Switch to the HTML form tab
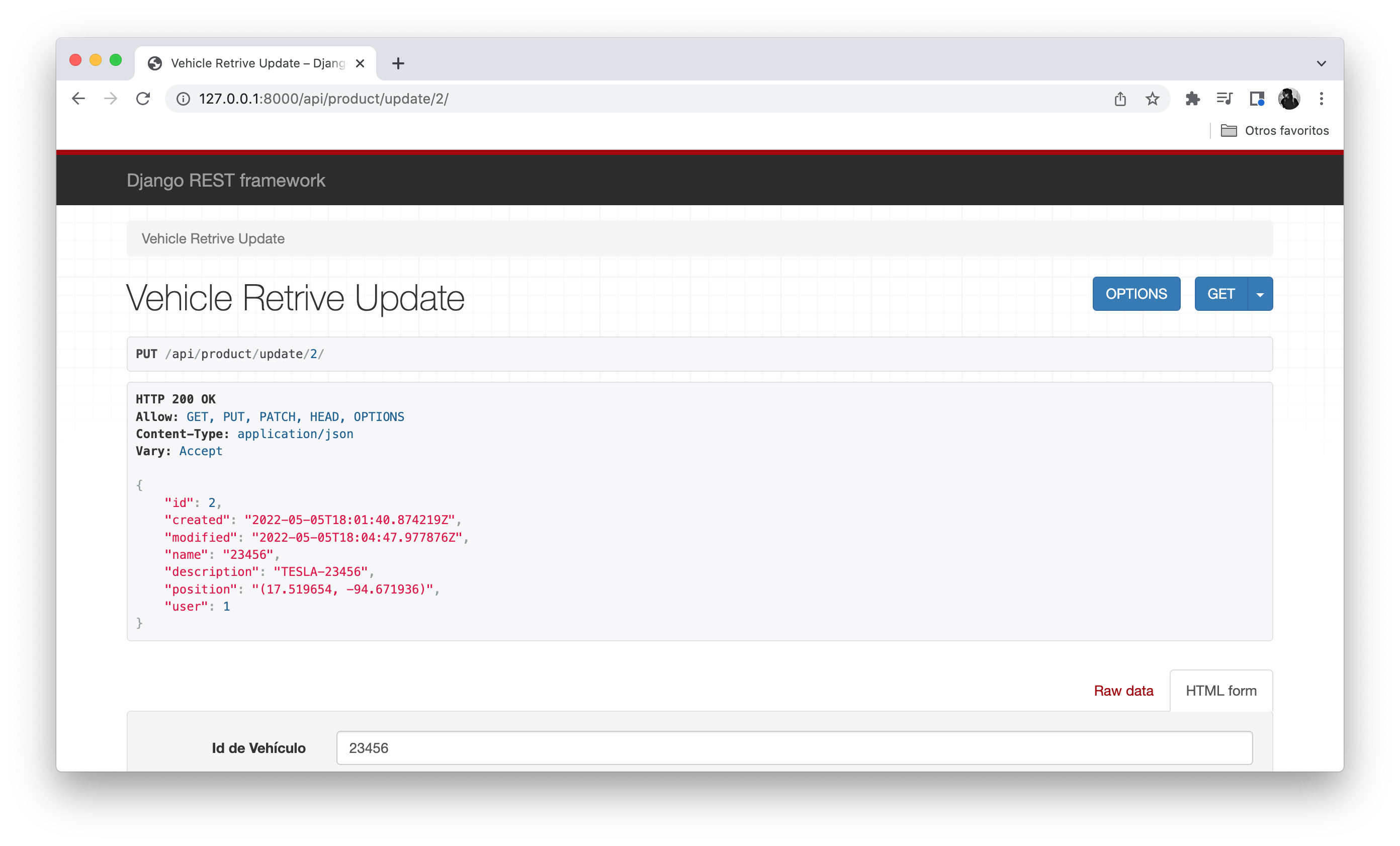Viewport: 1400px width, 846px height. (1220, 690)
